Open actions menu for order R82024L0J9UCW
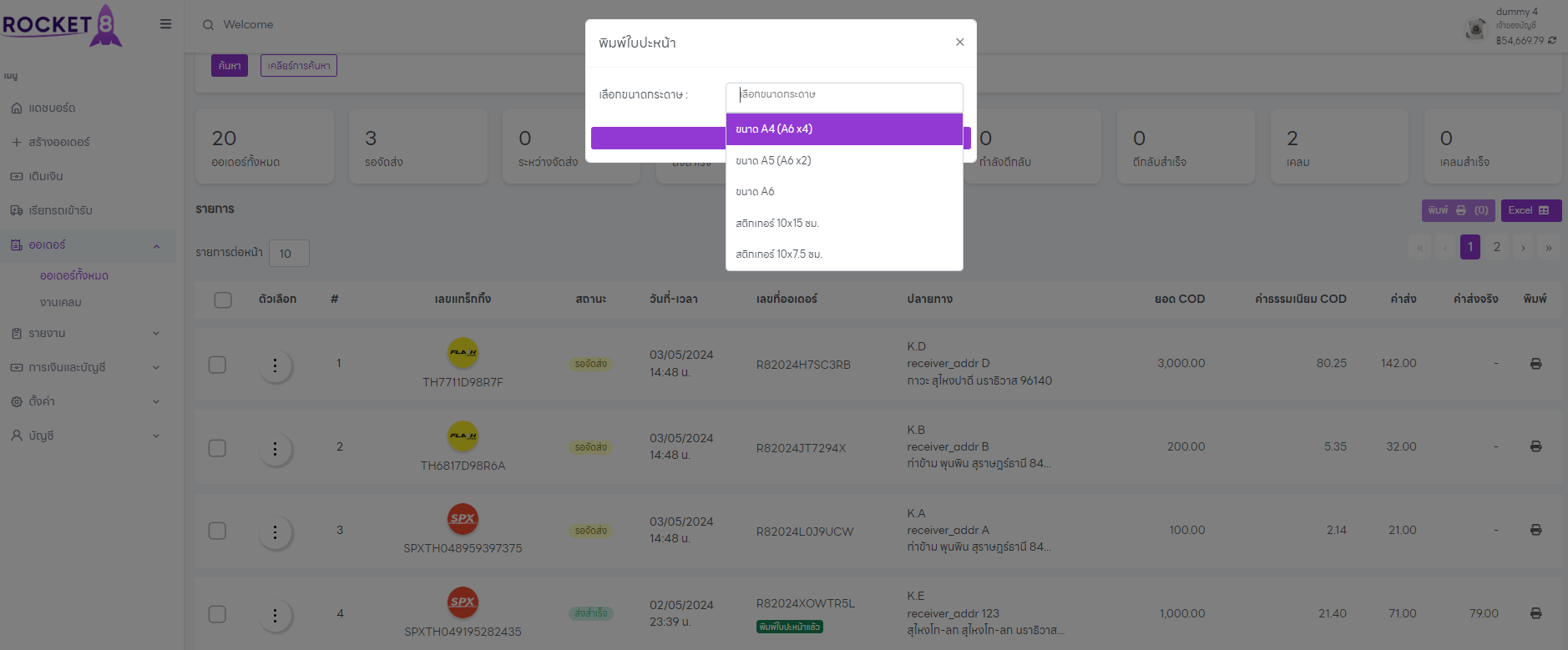 point(275,532)
